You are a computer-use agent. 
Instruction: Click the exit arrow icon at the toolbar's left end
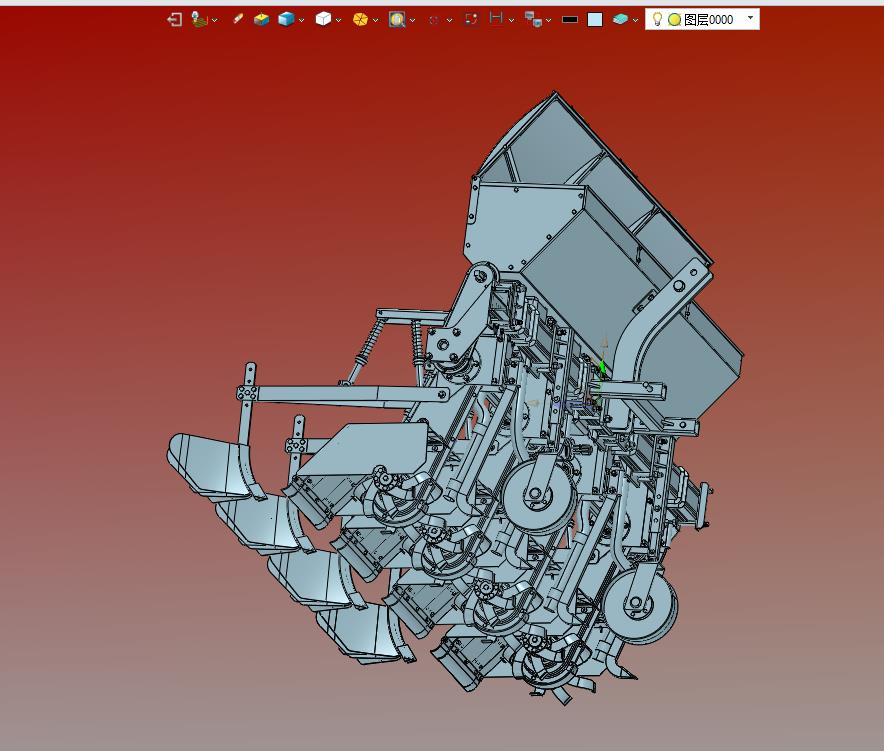coord(174,20)
